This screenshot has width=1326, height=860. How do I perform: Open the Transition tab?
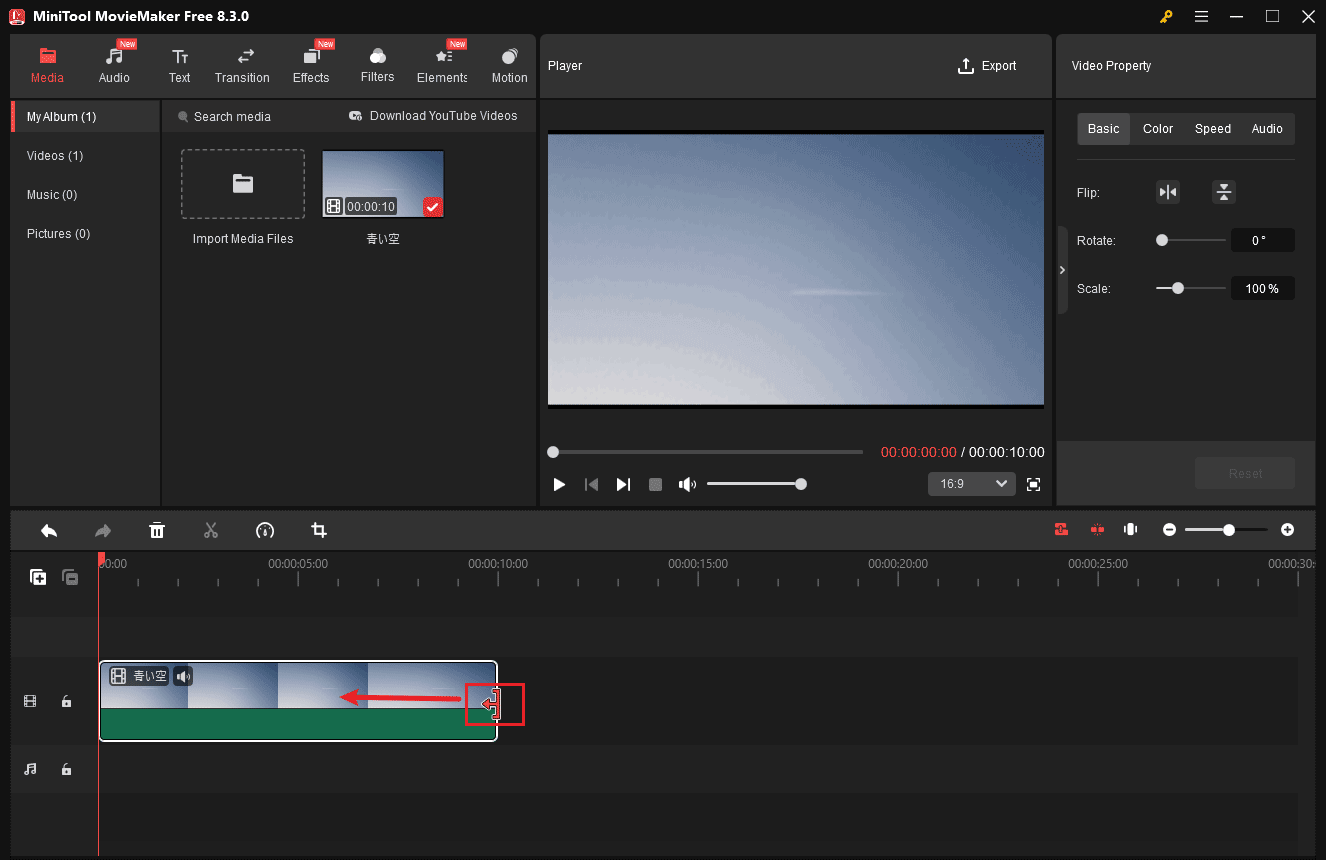point(242,66)
